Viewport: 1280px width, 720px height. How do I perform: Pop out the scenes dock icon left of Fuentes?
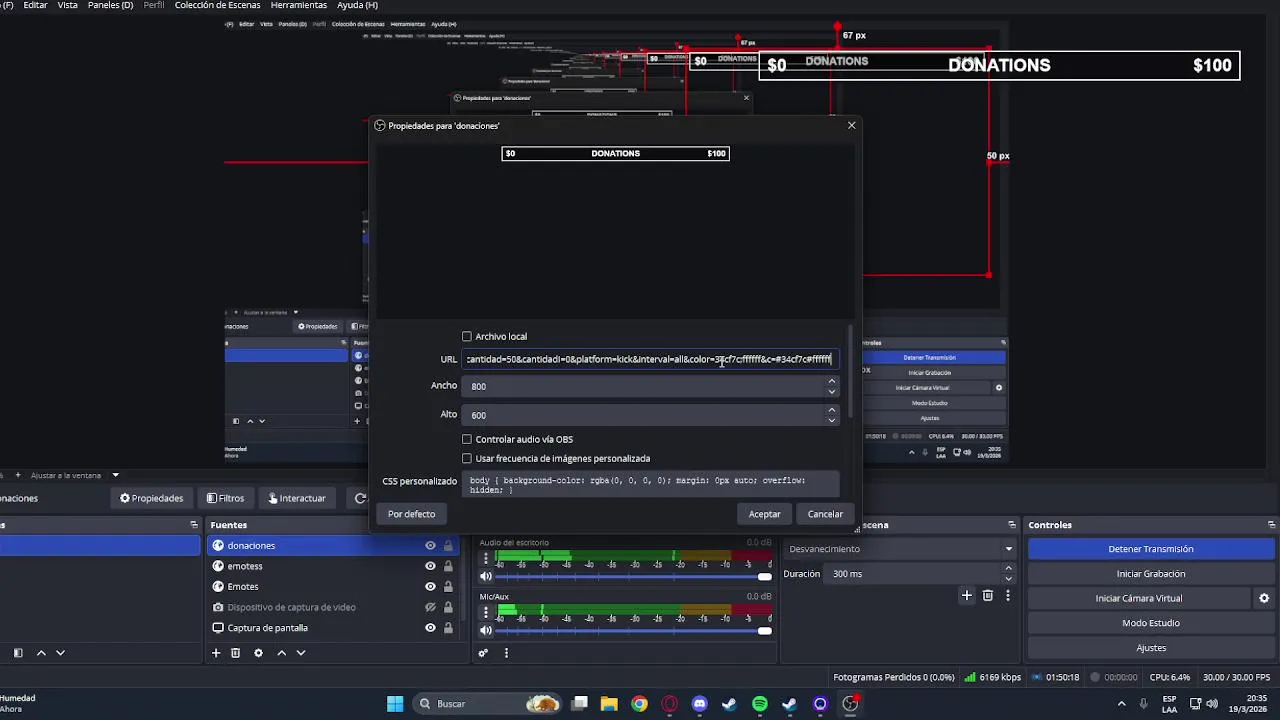(x=194, y=525)
